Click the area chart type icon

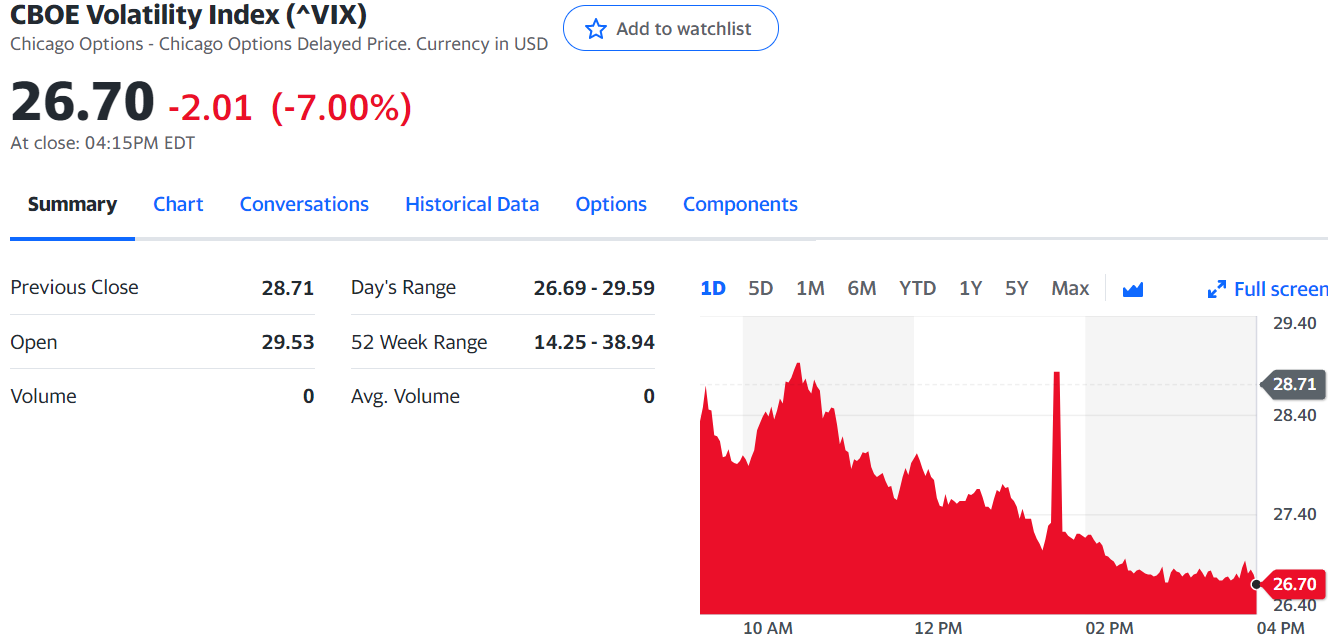[1133, 290]
